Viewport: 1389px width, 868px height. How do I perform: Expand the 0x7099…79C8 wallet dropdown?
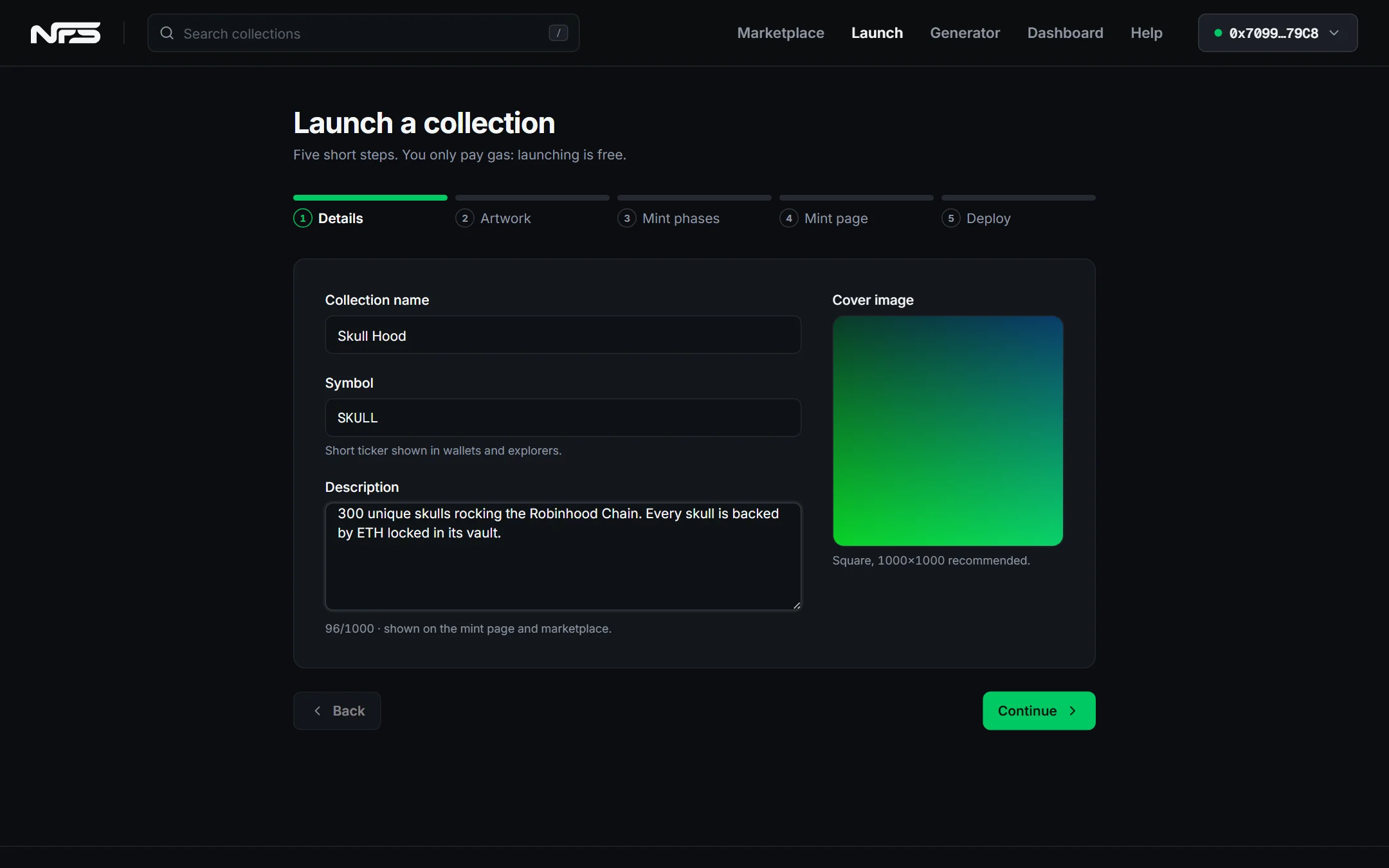(1278, 33)
